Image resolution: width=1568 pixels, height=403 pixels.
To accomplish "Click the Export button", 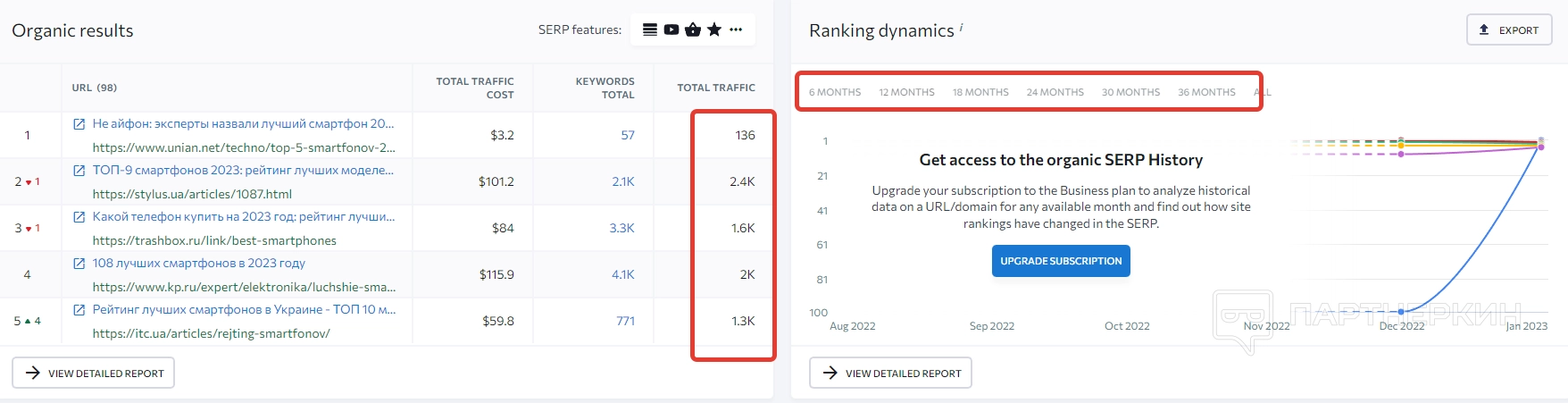I will (1509, 29).
